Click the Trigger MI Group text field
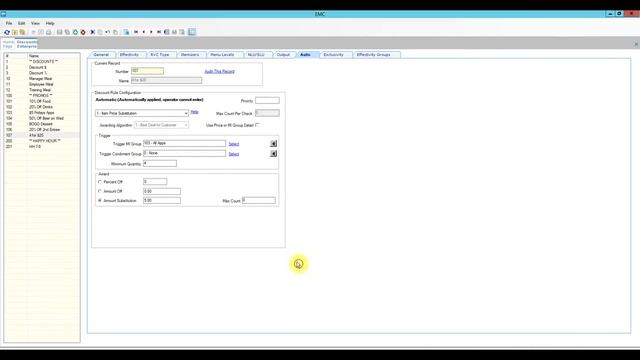The width and height of the screenshot is (640, 360). click(184, 143)
